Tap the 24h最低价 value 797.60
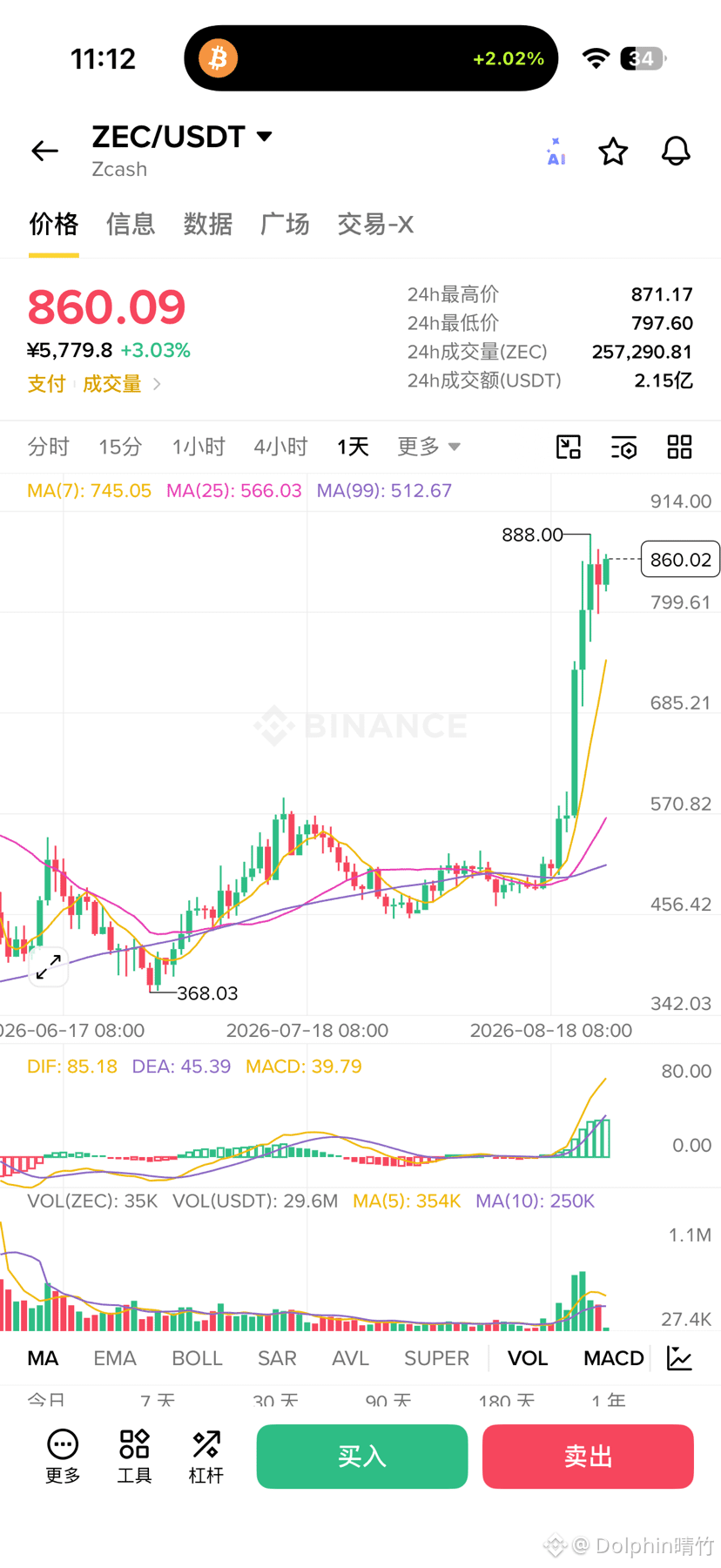721x1568 pixels. (662, 323)
